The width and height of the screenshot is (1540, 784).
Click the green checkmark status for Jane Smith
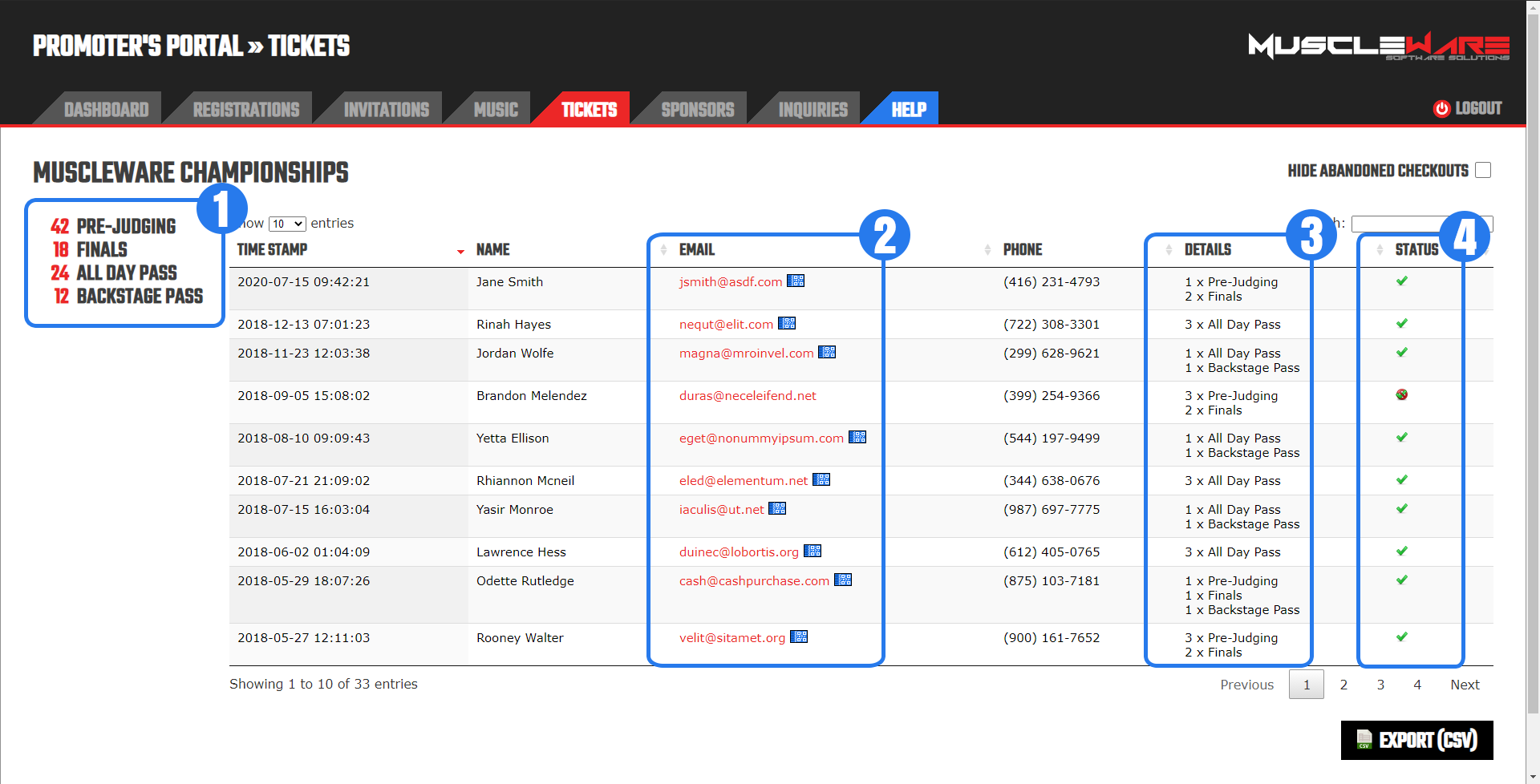click(1401, 281)
